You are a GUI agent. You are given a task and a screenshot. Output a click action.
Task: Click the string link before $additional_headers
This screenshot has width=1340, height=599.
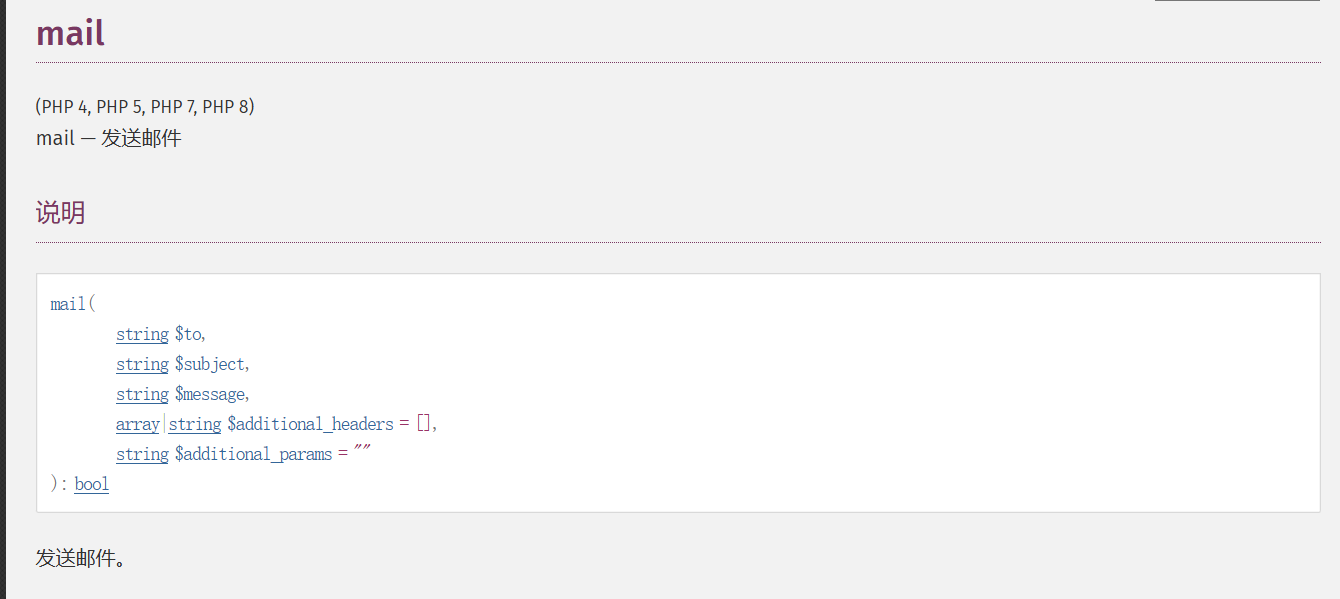tap(194, 424)
